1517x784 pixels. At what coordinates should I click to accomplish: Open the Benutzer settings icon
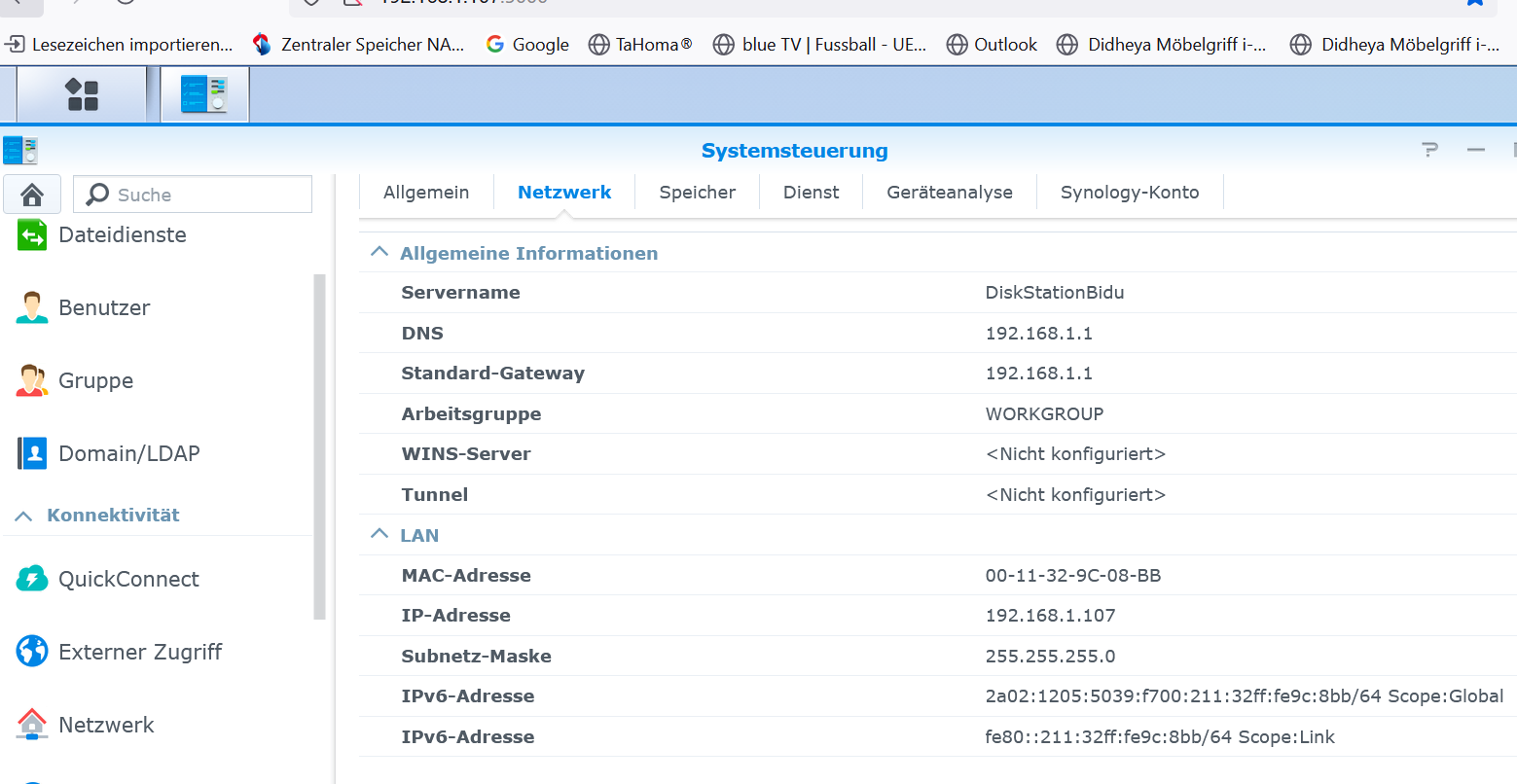(32, 307)
